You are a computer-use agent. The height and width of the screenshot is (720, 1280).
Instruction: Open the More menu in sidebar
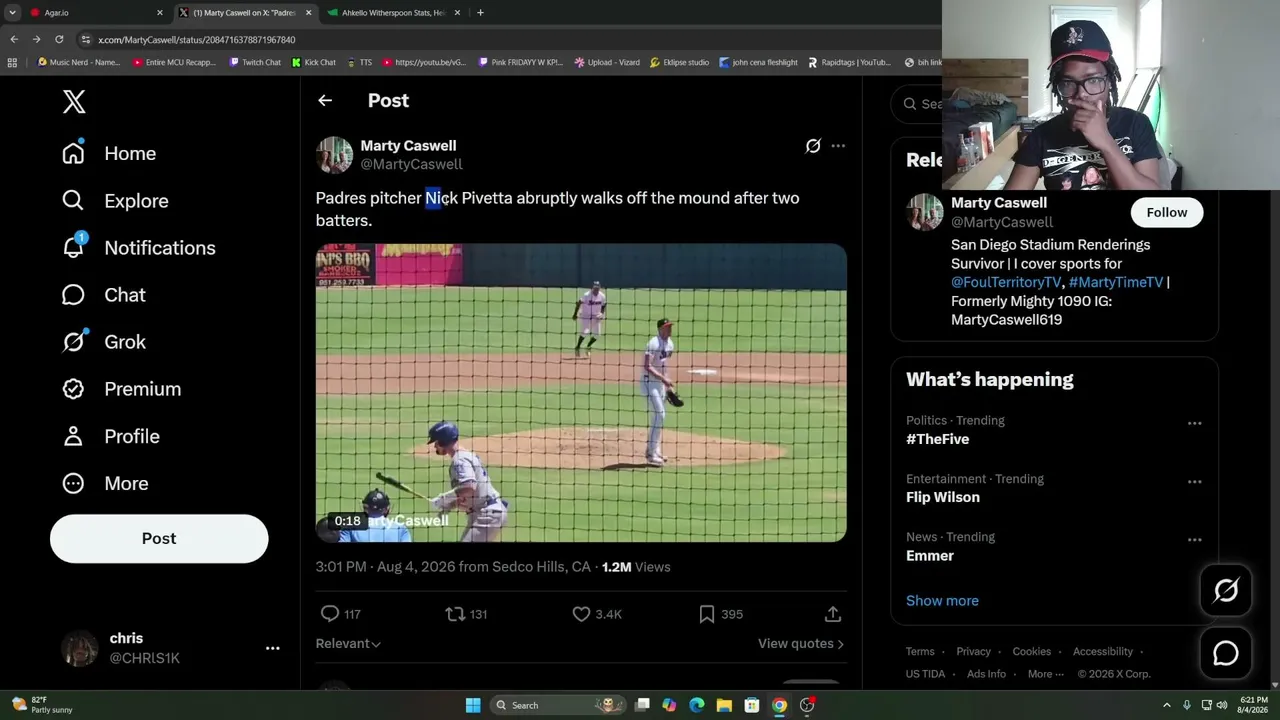pyautogui.click(x=104, y=483)
